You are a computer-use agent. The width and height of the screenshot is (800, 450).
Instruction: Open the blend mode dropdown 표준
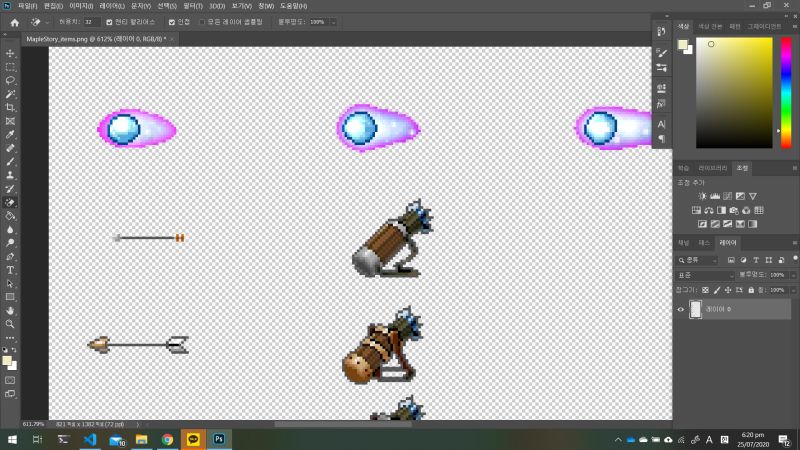(706, 275)
